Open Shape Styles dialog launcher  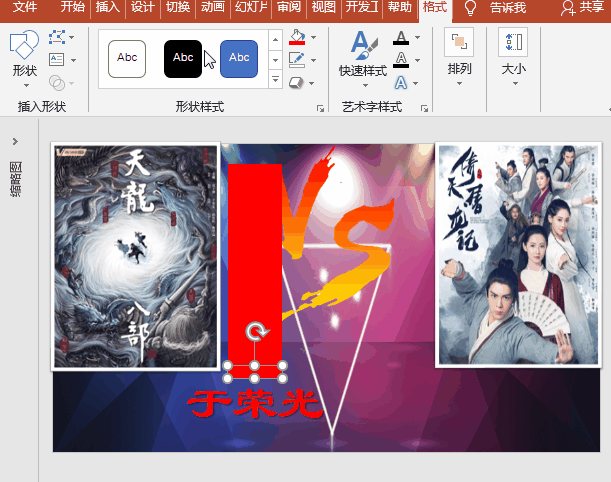pos(320,108)
